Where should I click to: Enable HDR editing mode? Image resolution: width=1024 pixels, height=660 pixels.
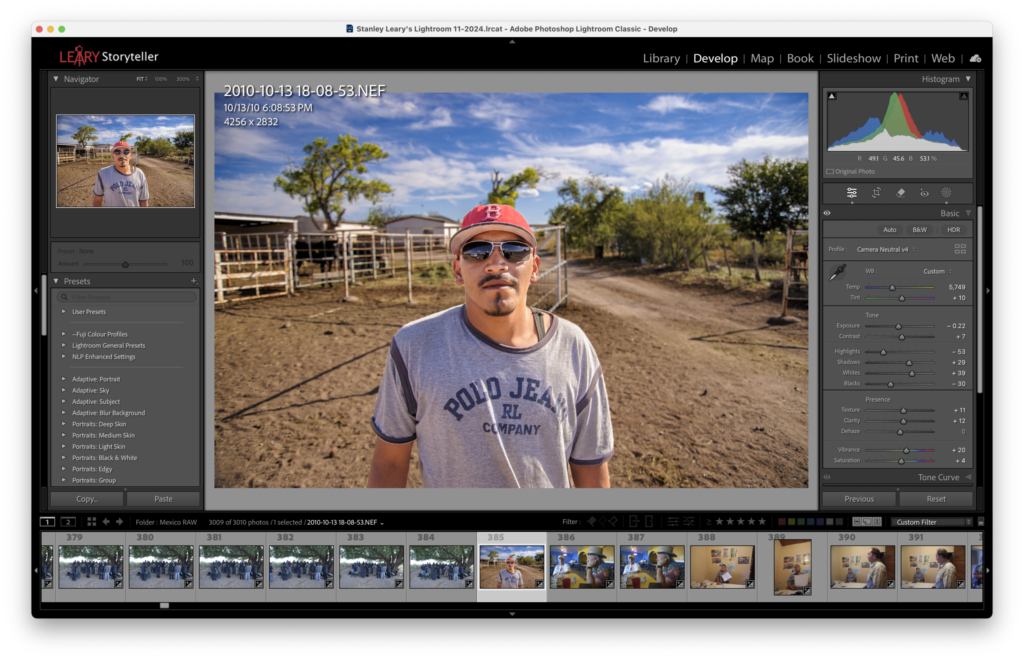click(953, 230)
